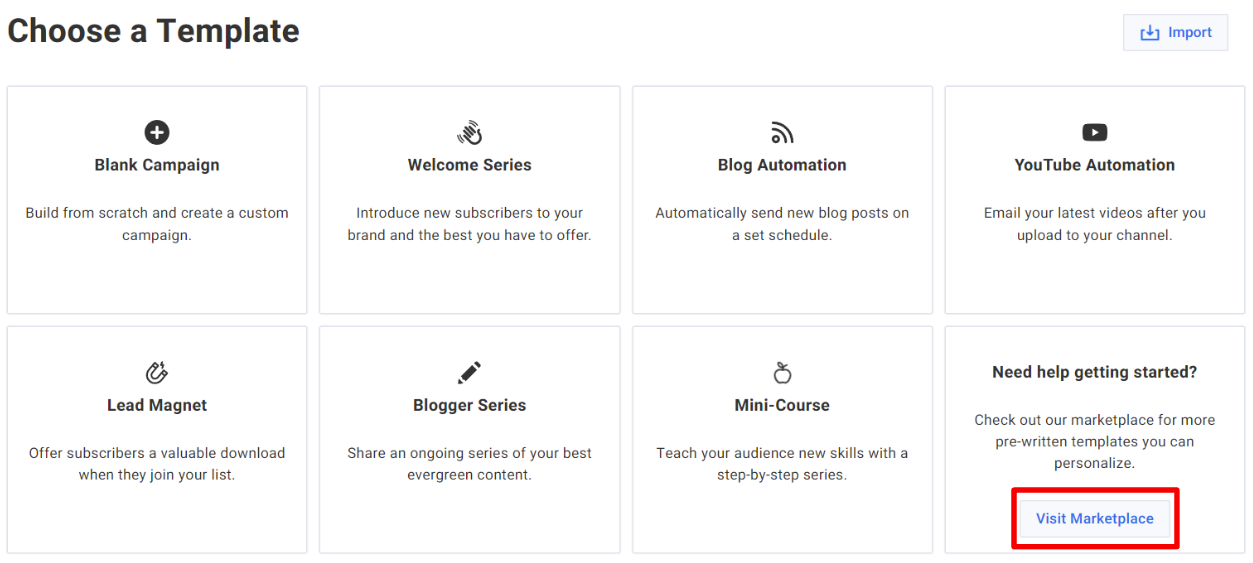This screenshot has height=563, width=1253.
Task: Click the Mini-Course step-by-step description
Action: tap(782, 464)
